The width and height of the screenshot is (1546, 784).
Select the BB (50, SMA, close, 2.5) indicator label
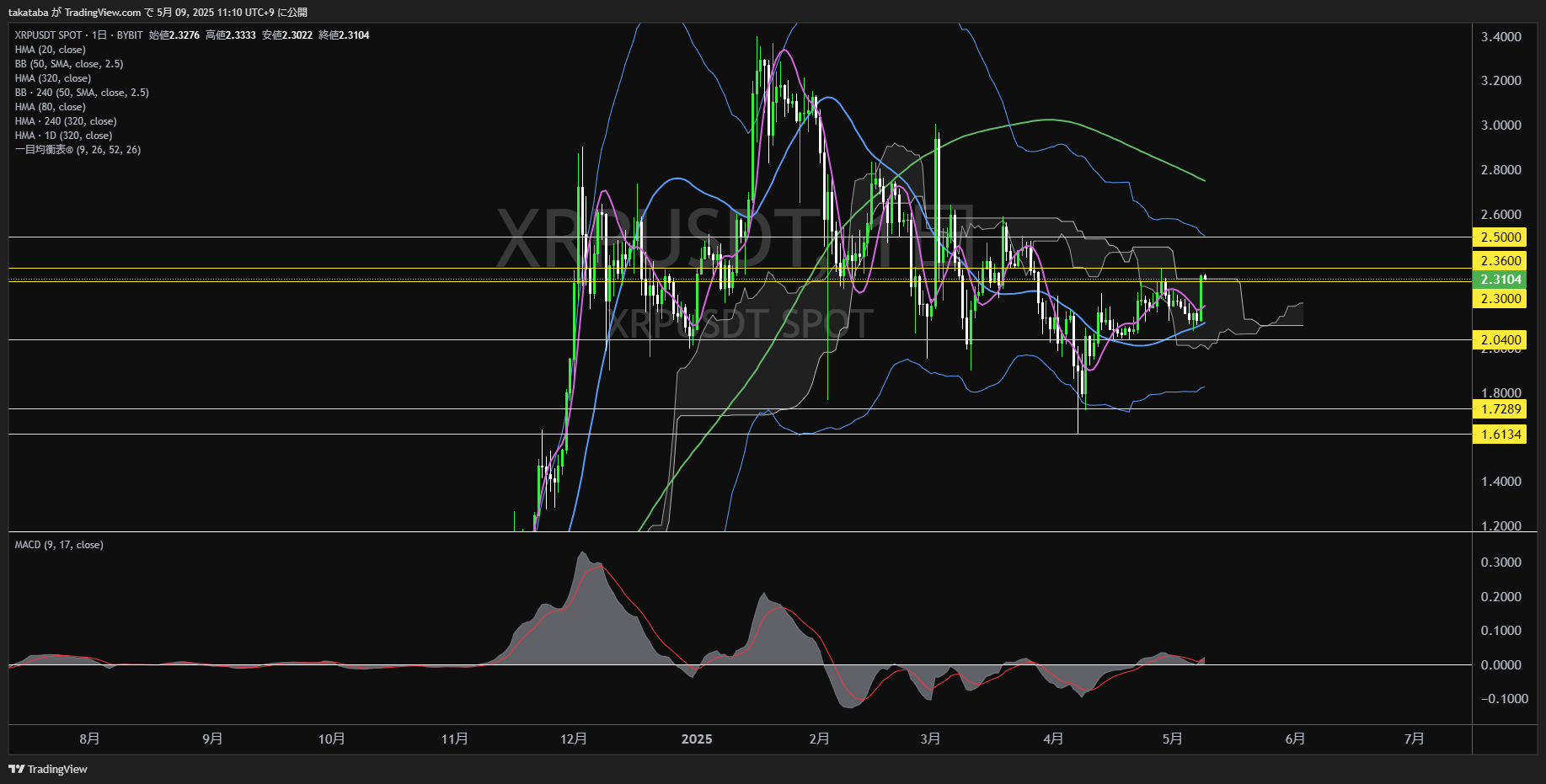[x=69, y=64]
